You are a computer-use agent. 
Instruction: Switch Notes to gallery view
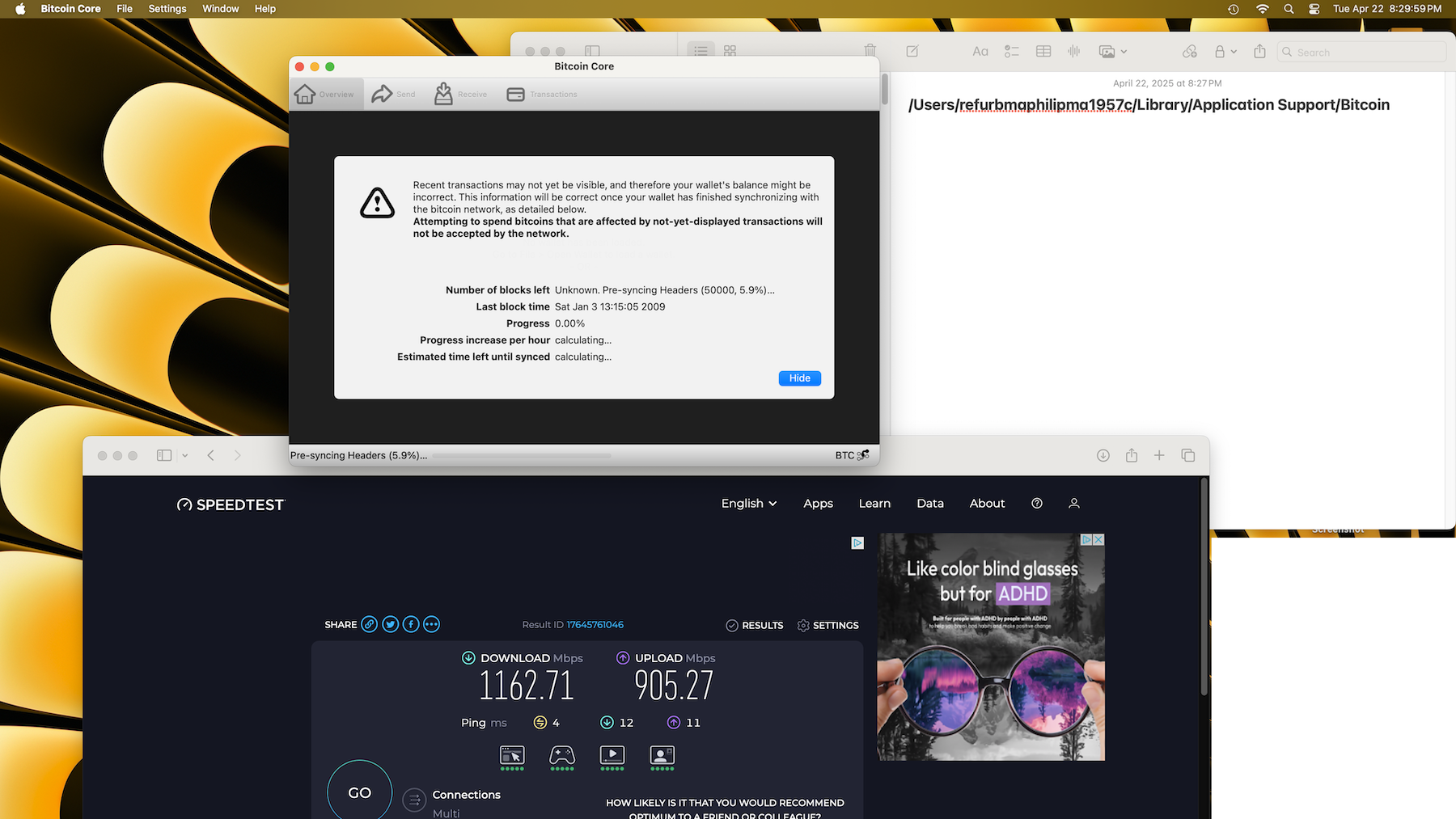click(730, 51)
